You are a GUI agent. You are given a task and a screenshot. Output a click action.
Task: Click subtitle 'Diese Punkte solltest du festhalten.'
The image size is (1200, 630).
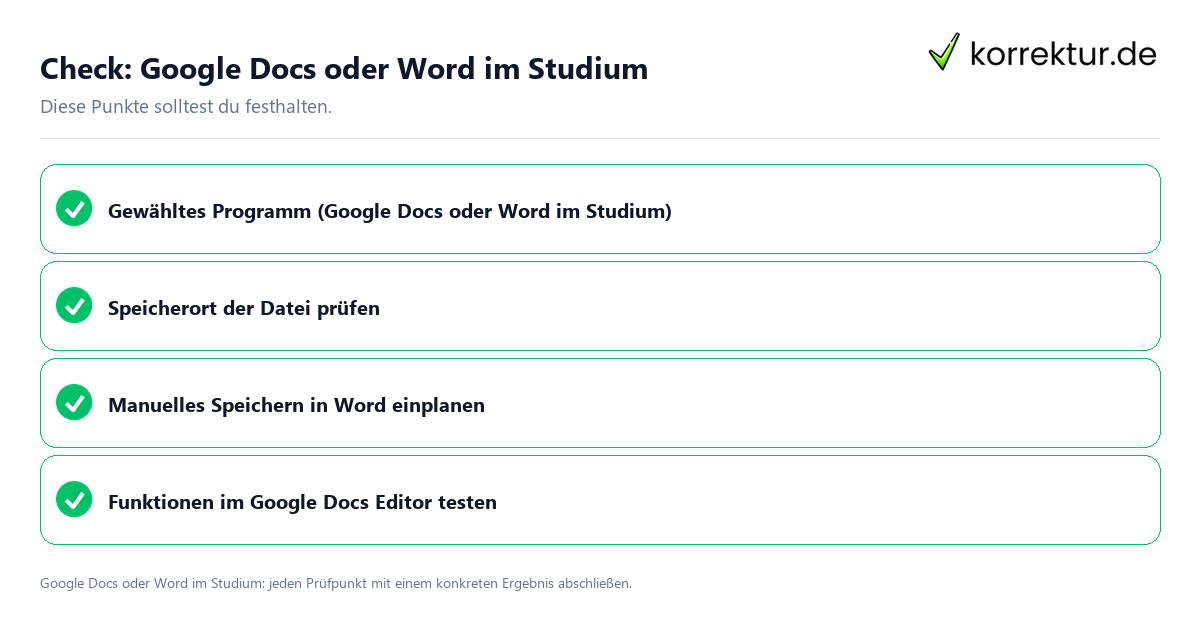(186, 106)
